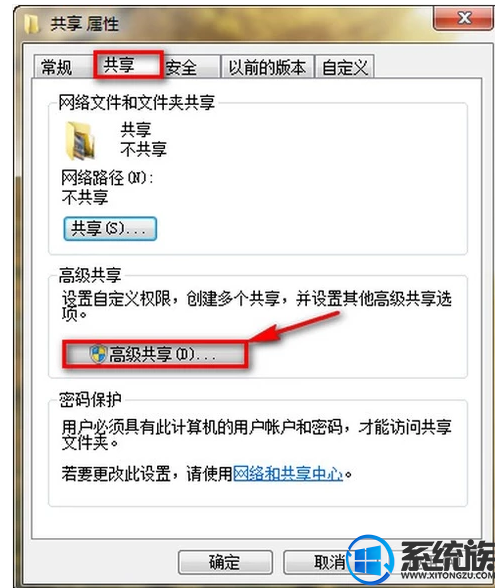Follow the 网络和共享中心 link
Viewport: 495px width, 588px height.
click(x=288, y=474)
